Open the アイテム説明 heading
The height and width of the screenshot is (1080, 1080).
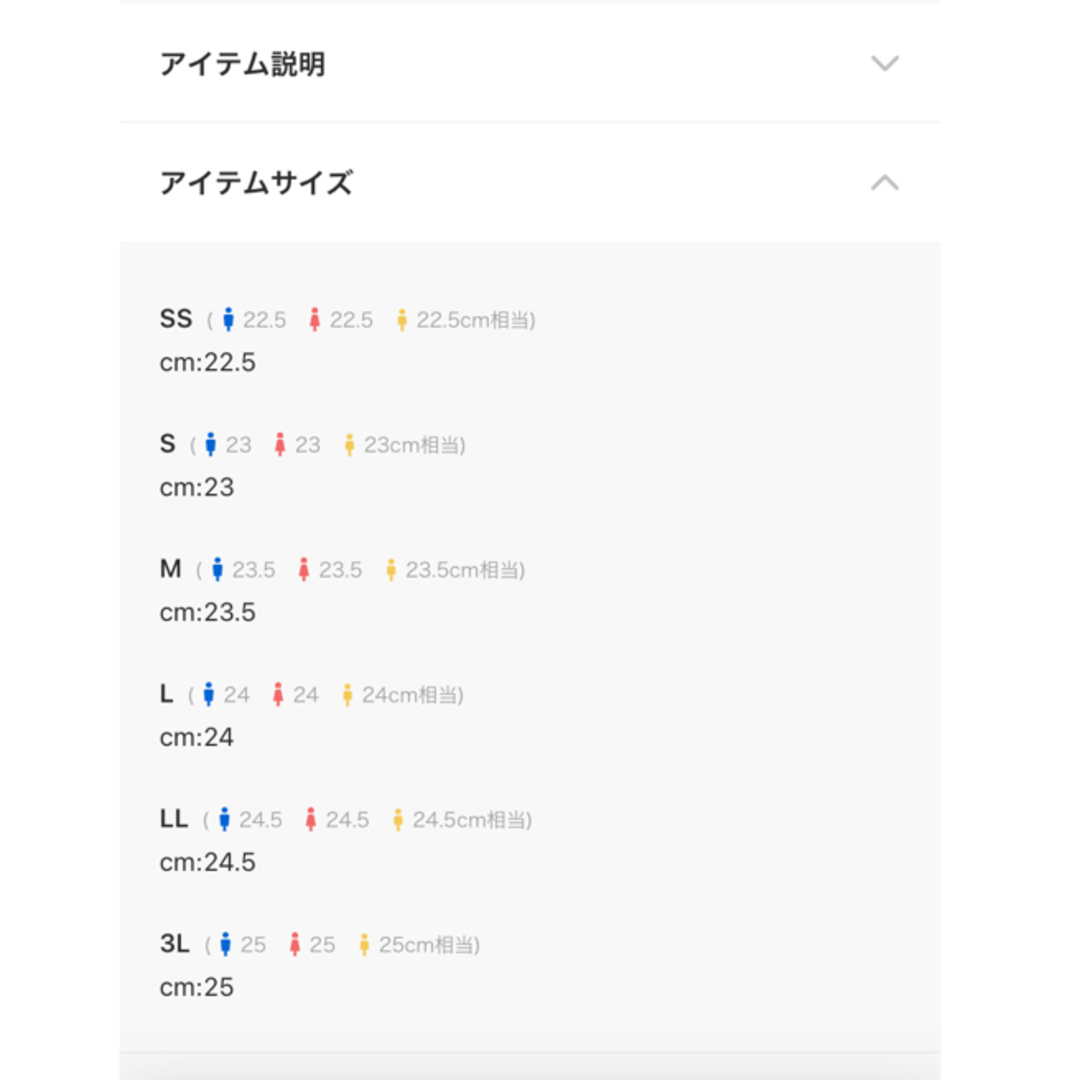(242, 64)
